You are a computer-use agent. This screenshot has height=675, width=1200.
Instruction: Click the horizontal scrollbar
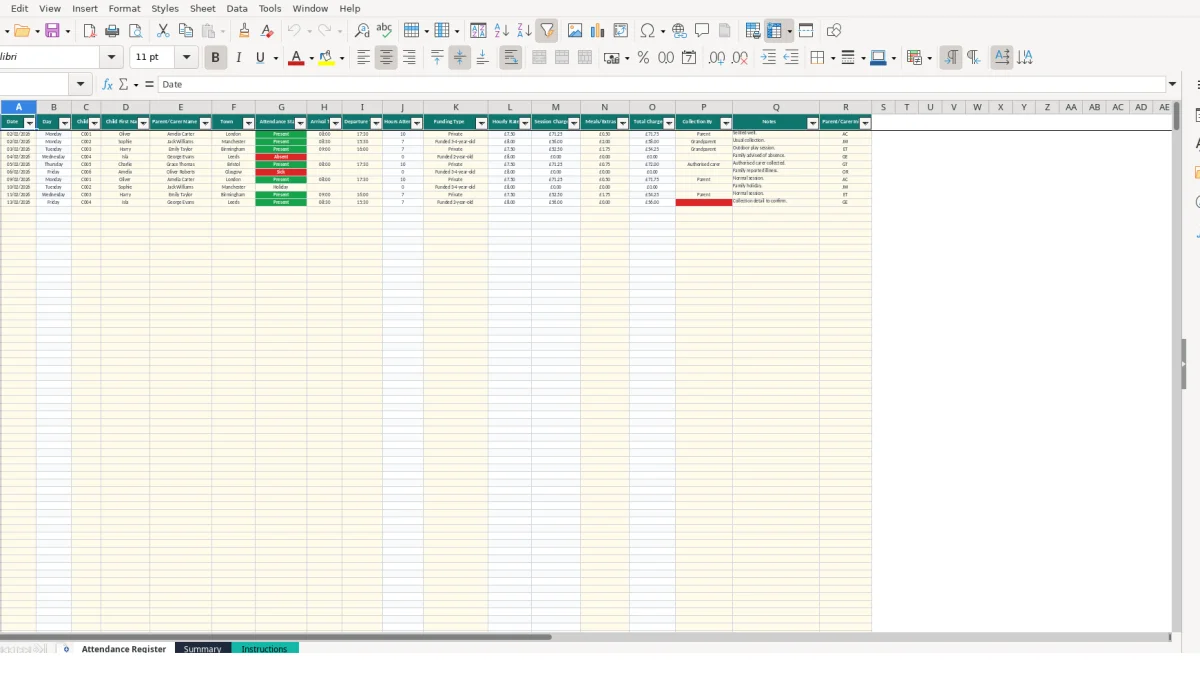coord(585,636)
